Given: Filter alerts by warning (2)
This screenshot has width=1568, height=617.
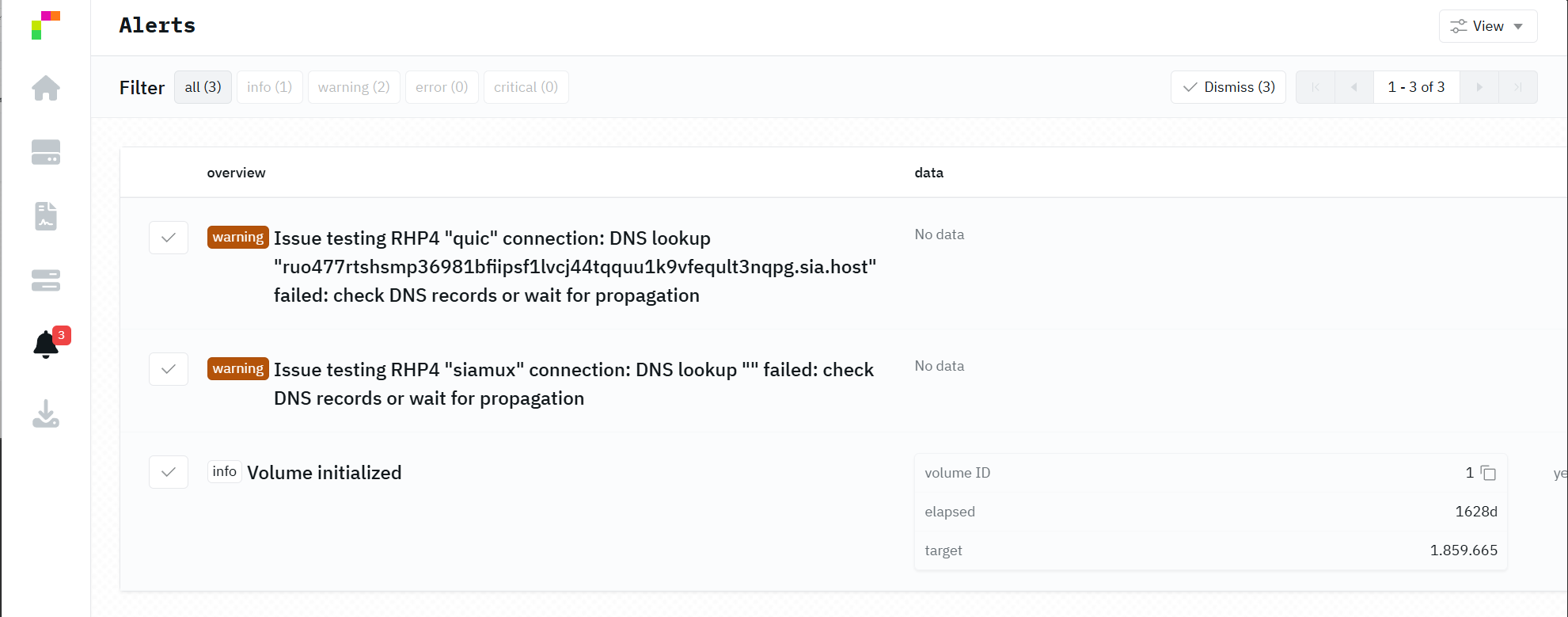Looking at the screenshot, I should point(354,87).
